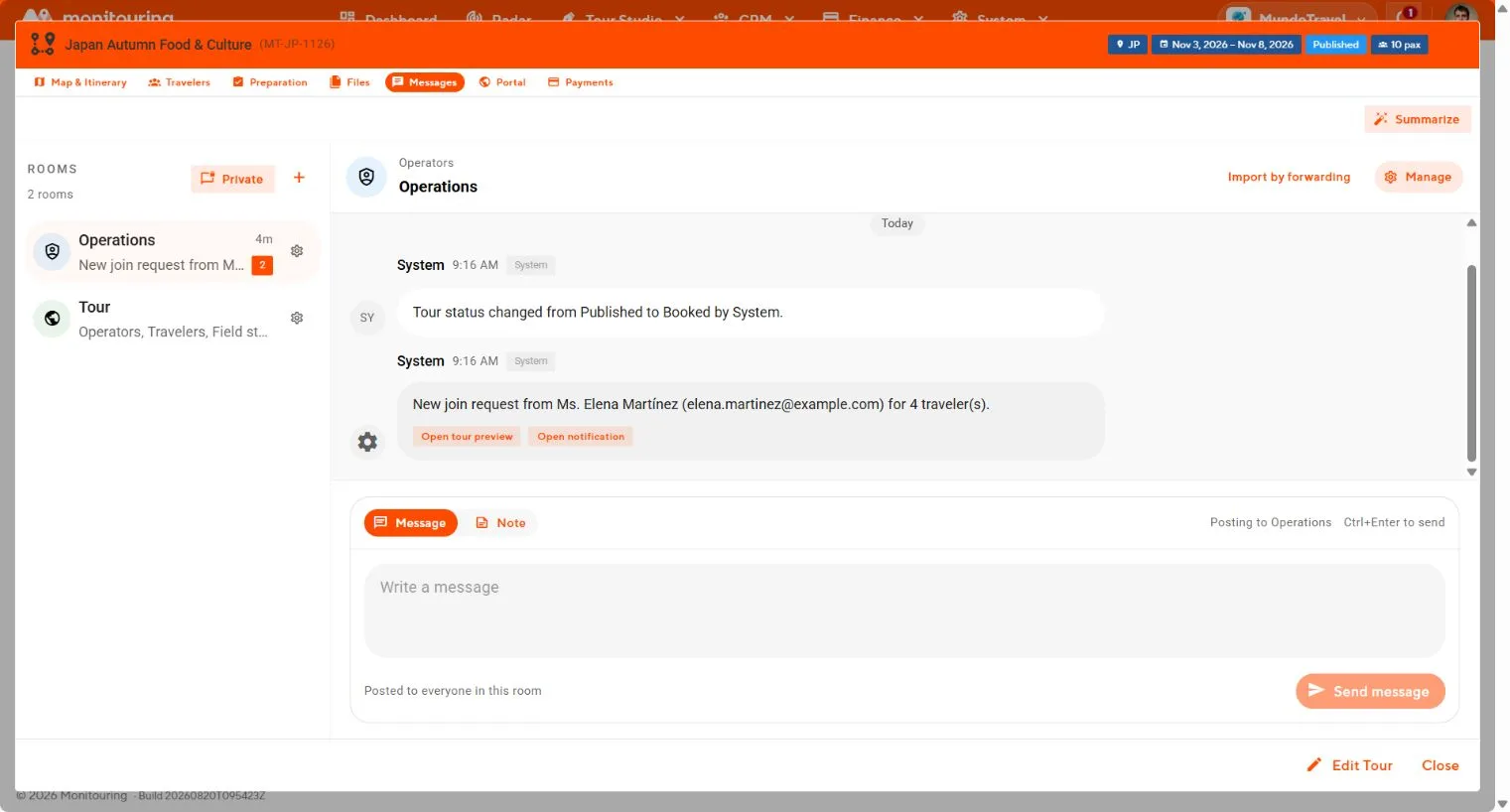The height and width of the screenshot is (812, 1510).
Task: Click the chat scrollbar down arrow
Action: pyautogui.click(x=1471, y=473)
